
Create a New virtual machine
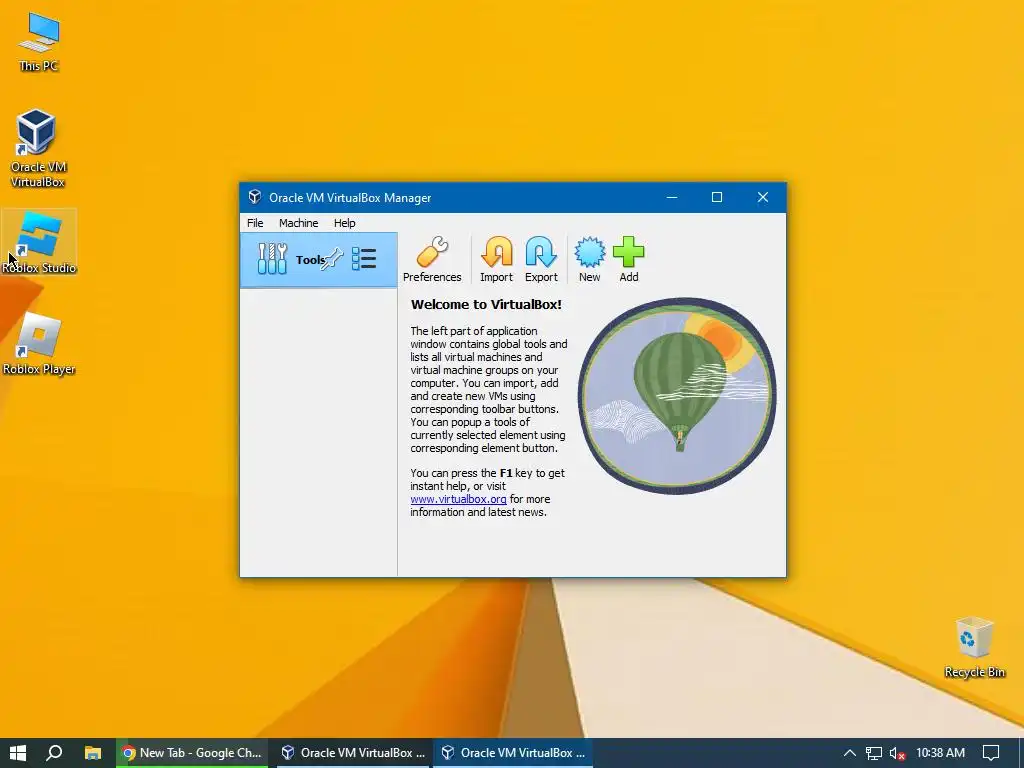[589, 259]
